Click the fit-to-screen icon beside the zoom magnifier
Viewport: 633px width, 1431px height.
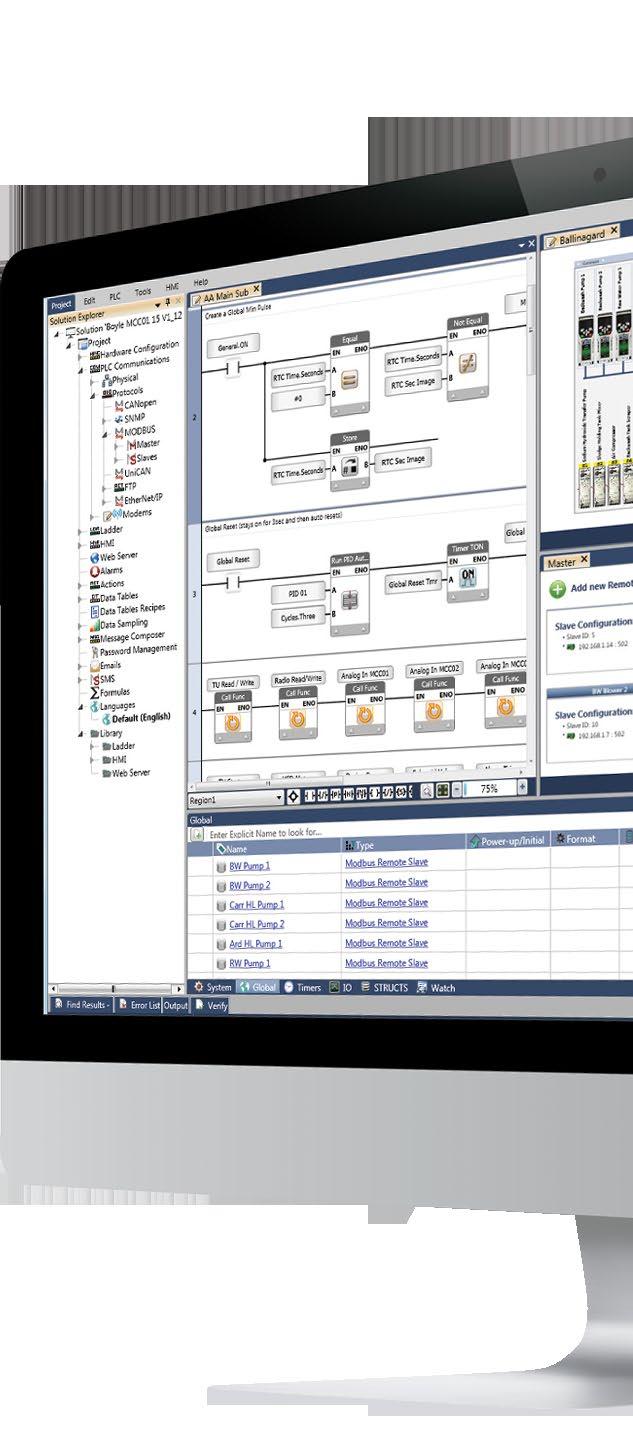[x=441, y=790]
